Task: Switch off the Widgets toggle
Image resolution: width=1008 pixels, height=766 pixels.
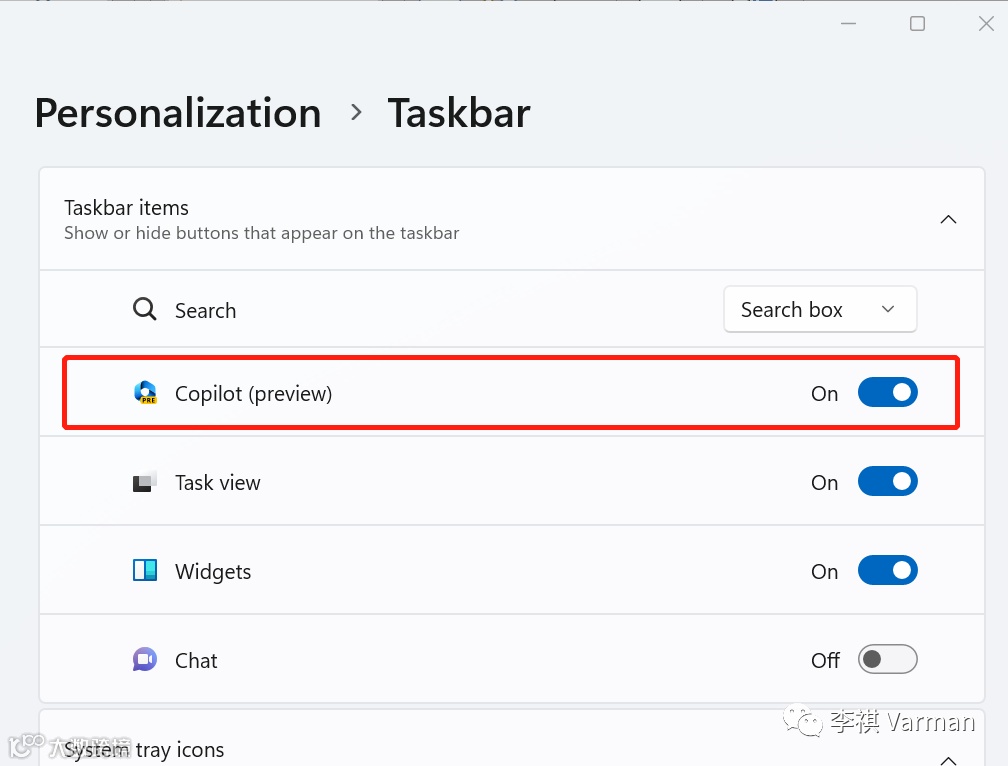Action: (x=887, y=571)
